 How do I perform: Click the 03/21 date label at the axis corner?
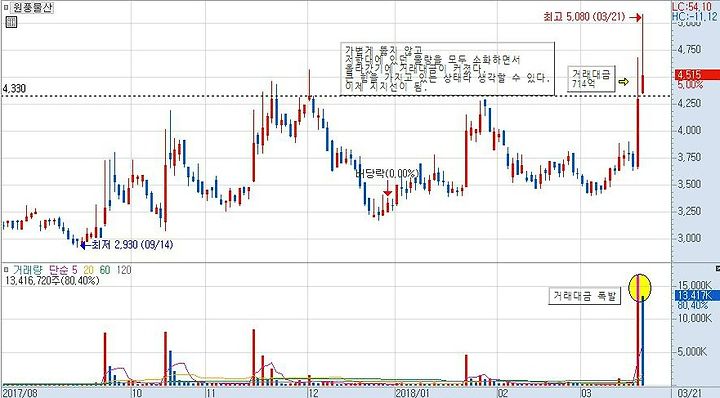(x=690, y=393)
